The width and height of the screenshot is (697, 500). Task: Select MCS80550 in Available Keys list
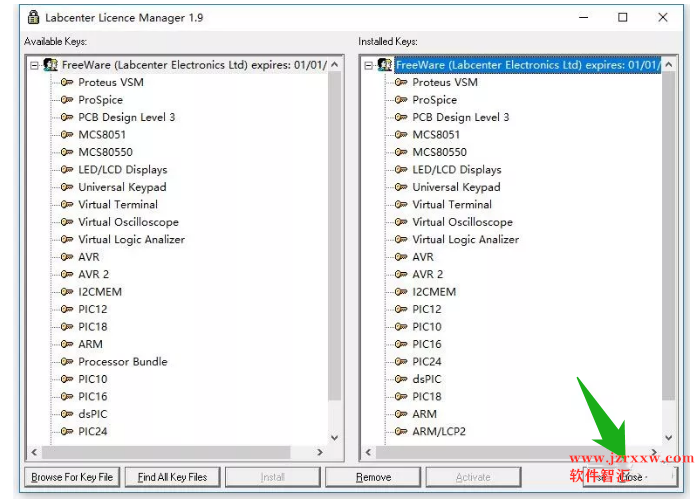tap(106, 152)
